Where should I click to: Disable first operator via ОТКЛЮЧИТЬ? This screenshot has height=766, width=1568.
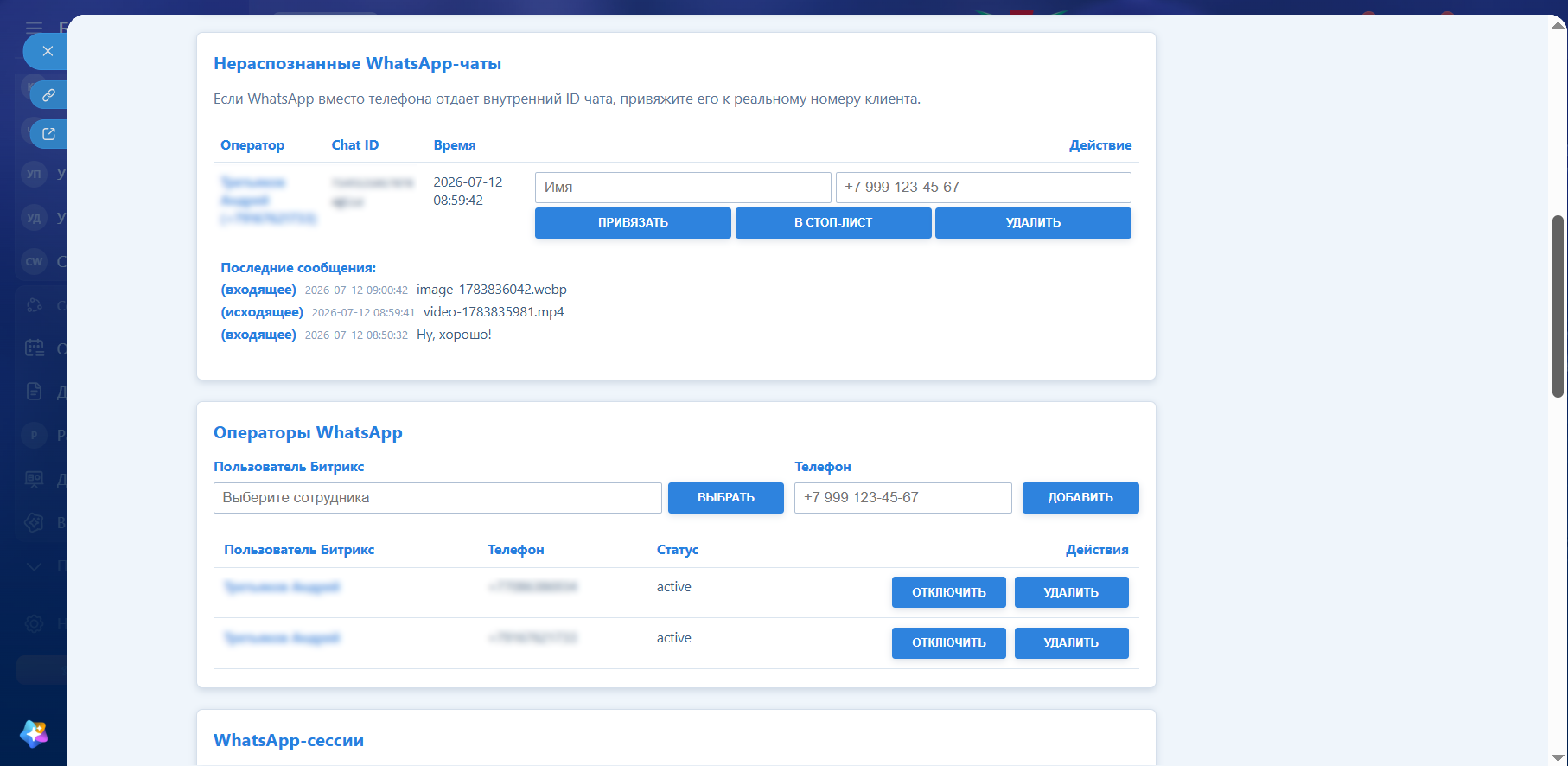[949, 592]
